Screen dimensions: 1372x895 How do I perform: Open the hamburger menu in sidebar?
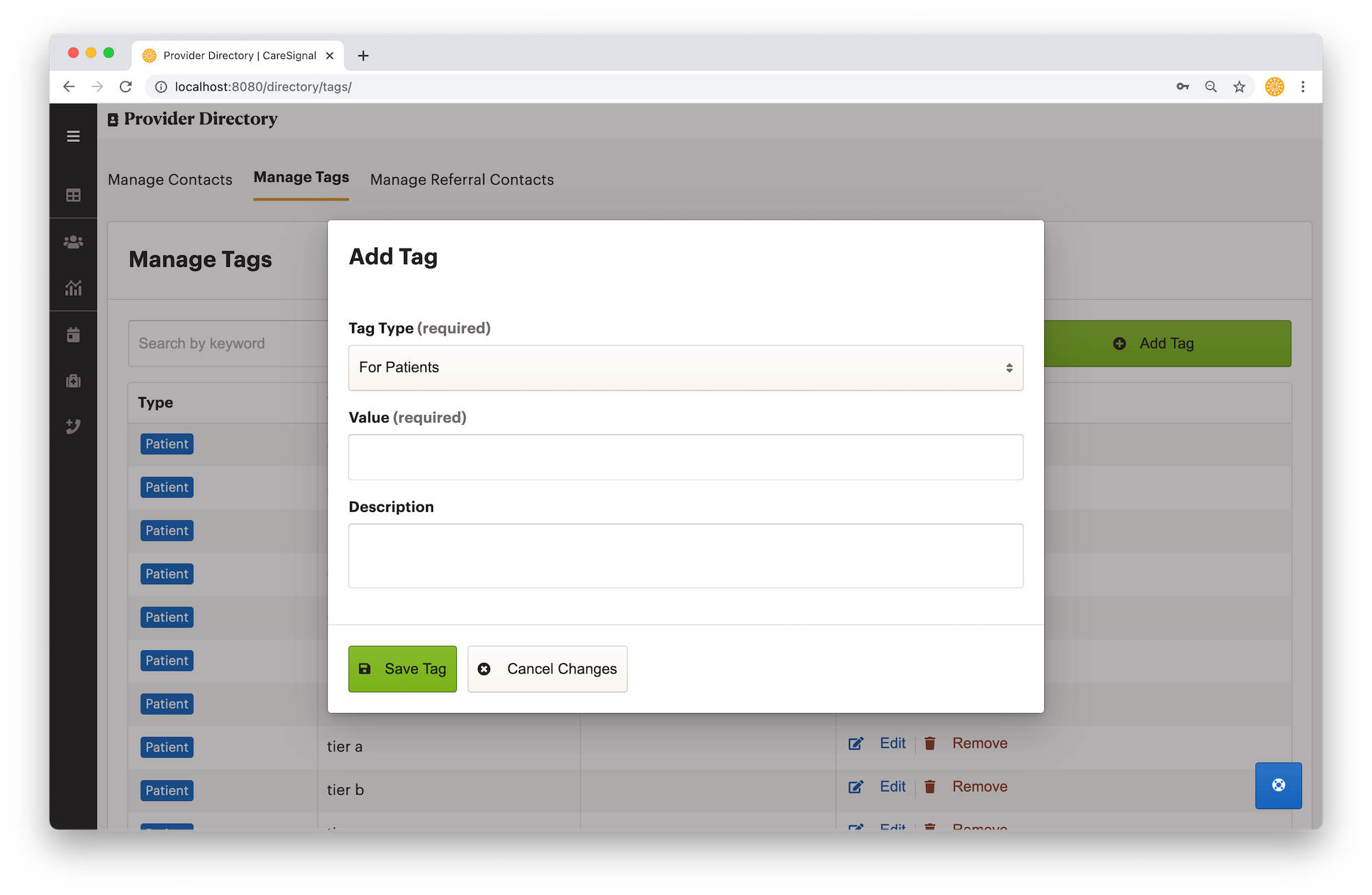[x=73, y=136]
